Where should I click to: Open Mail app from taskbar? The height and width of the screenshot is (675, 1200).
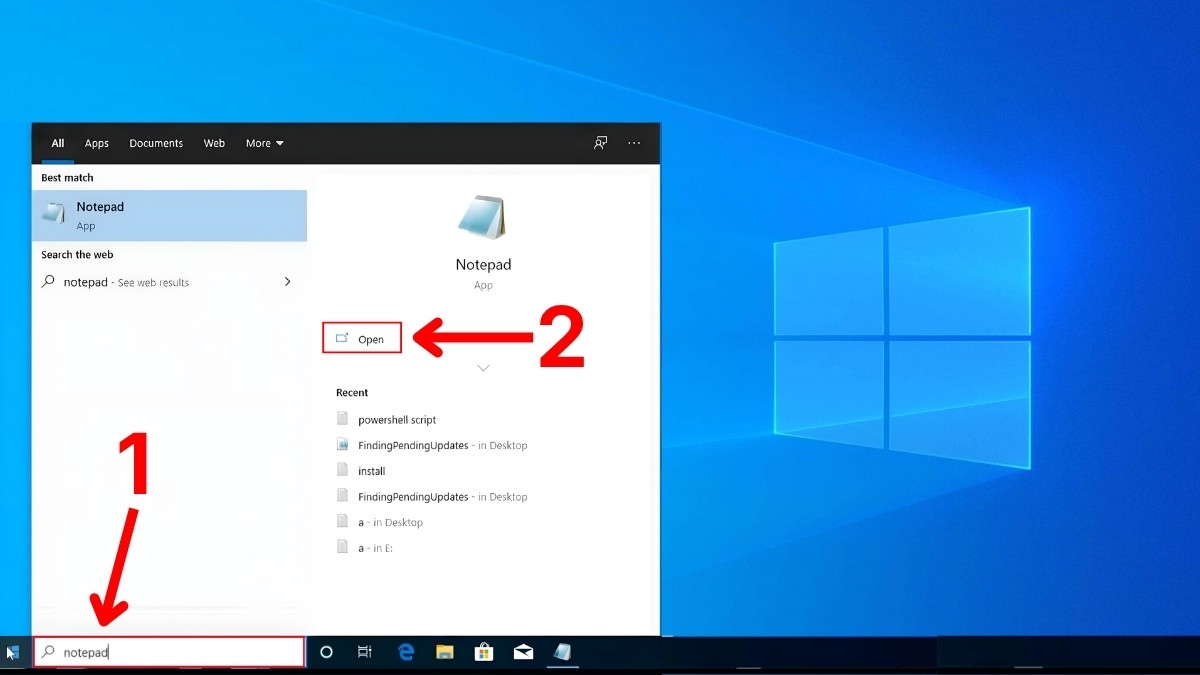click(x=523, y=653)
